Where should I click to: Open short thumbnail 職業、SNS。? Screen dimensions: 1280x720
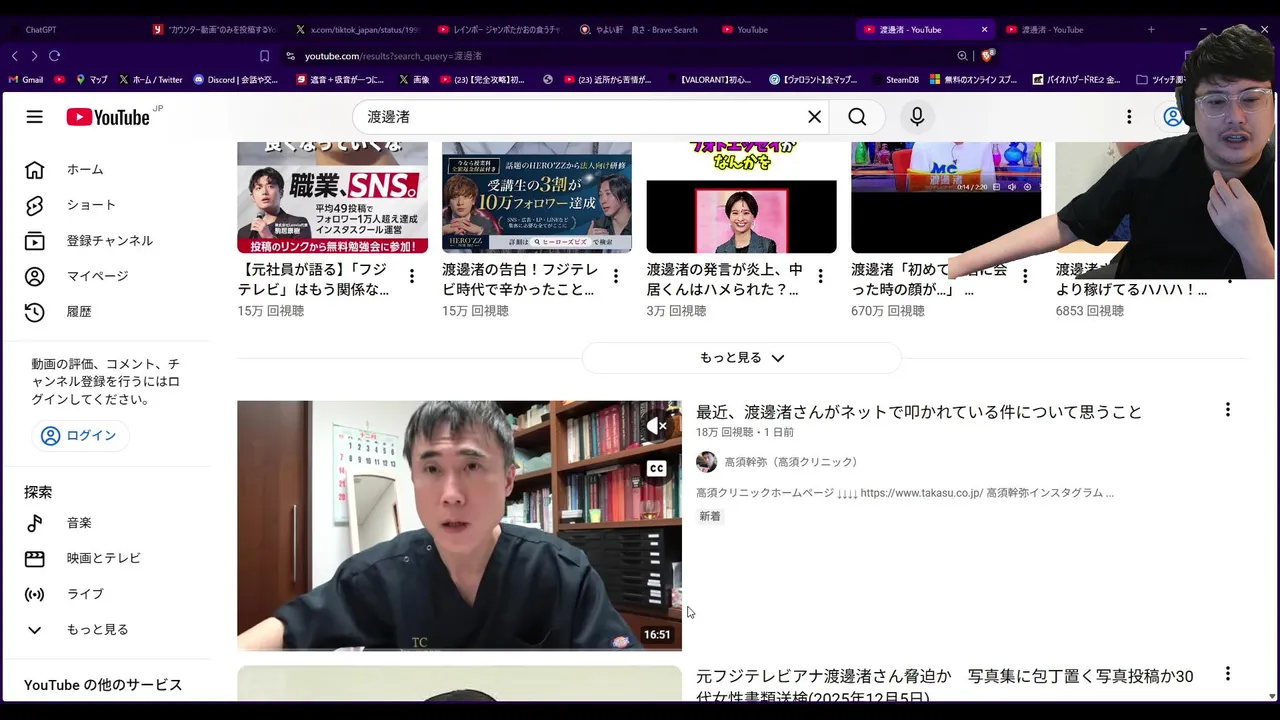coord(332,197)
